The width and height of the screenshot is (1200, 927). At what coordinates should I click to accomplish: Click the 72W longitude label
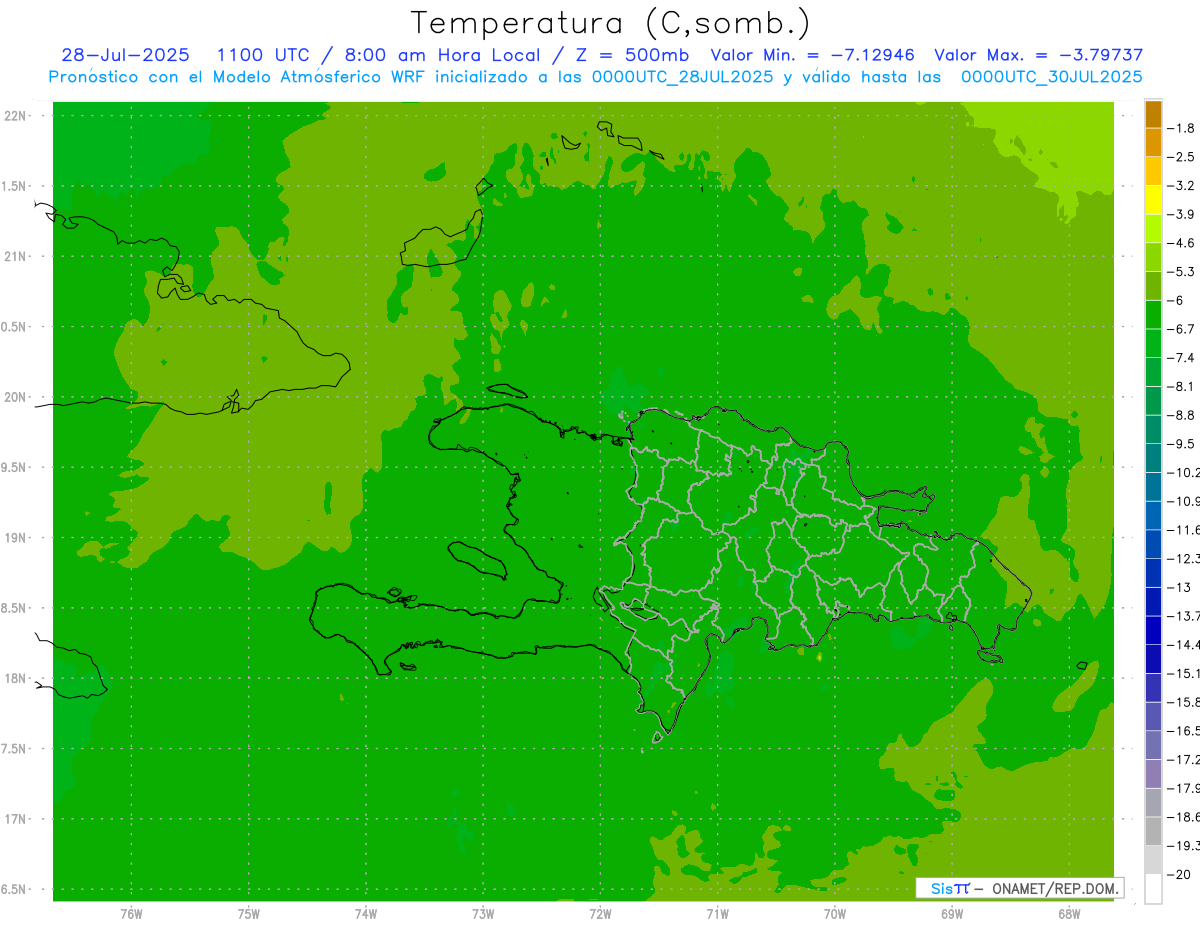pyautogui.click(x=600, y=914)
